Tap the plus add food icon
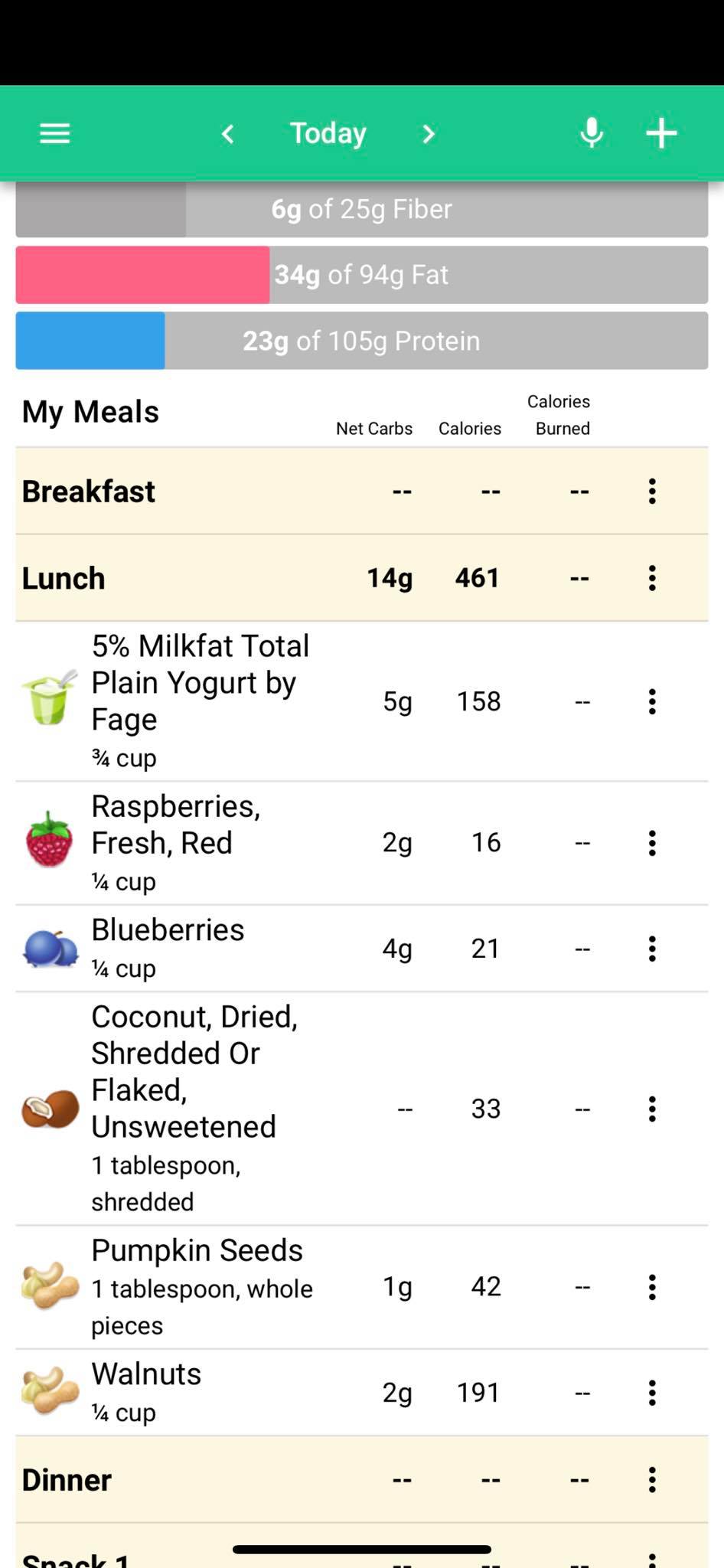The width and height of the screenshot is (724, 1568). [661, 133]
